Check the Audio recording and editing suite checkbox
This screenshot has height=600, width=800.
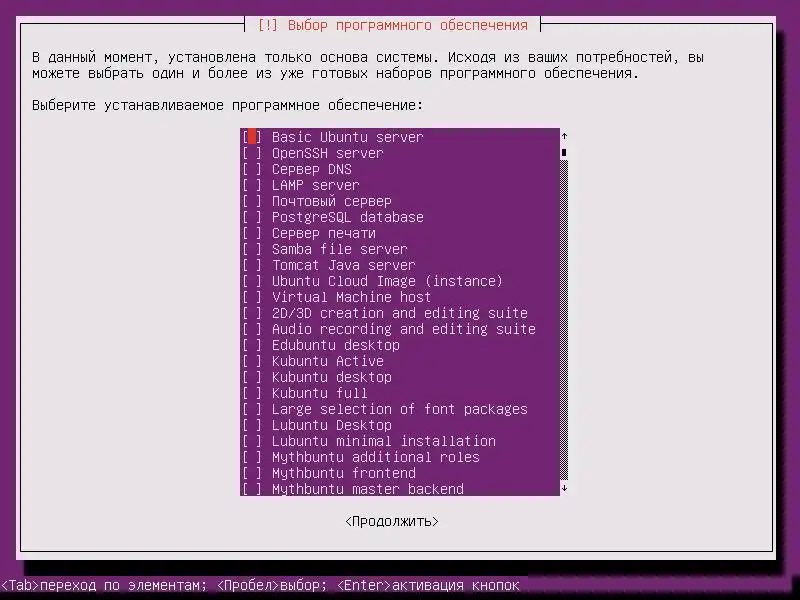pyautogui.click(x=252, y=329)
